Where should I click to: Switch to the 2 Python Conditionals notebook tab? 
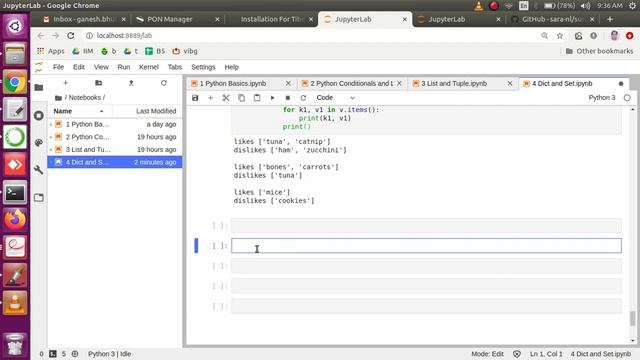click(351, 84)
